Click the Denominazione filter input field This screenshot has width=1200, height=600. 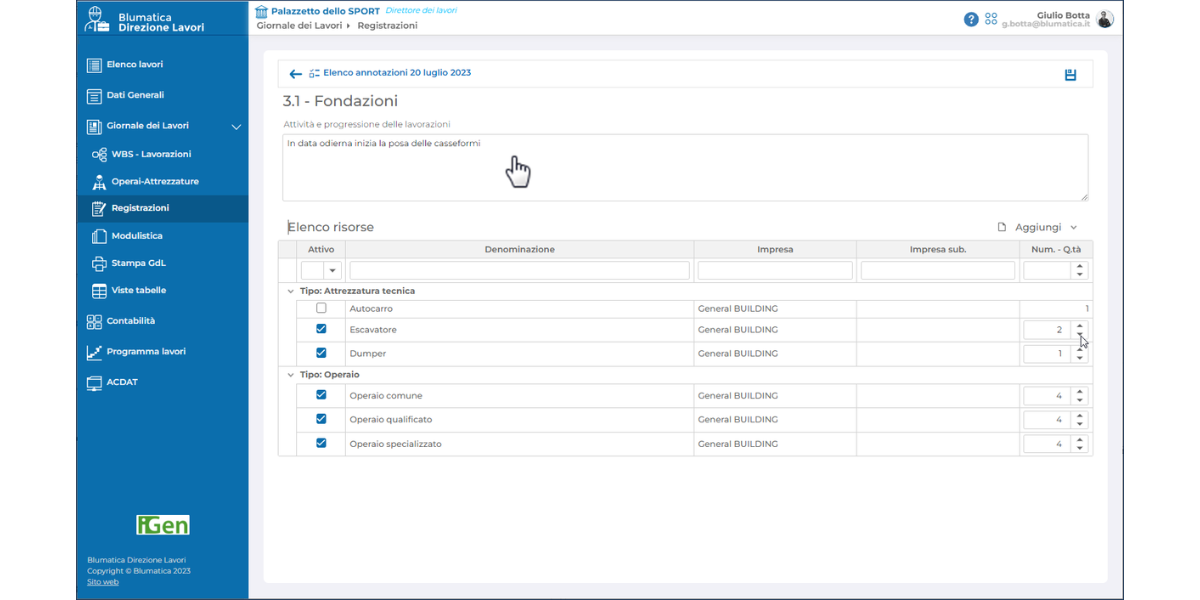[x=519, y=271]
